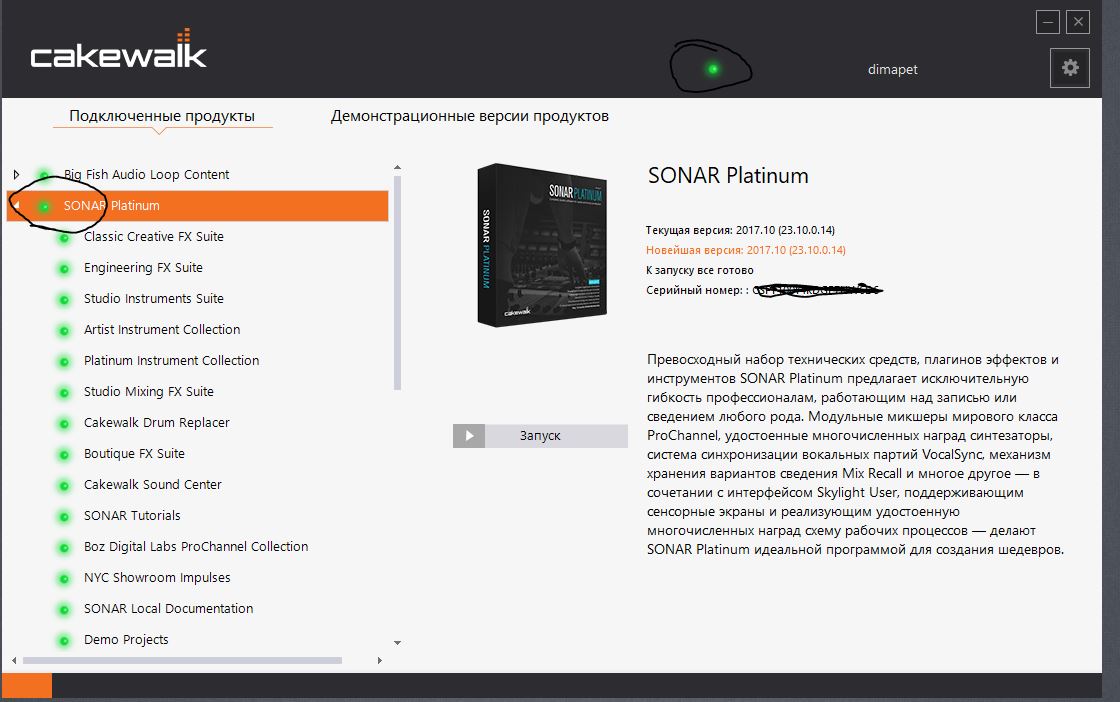Click the horizontal scrollbar right arrow
Image resolution: width=1120 pixels, height=702 pixels.
379,661
